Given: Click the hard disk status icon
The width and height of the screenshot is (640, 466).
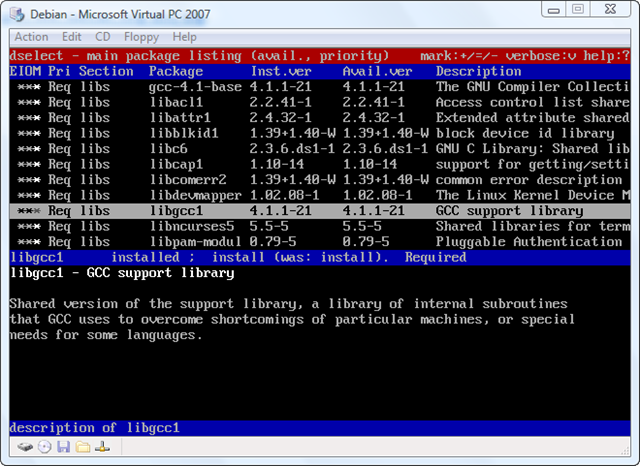Looking at the screenshot, I should tap(25, 447).
